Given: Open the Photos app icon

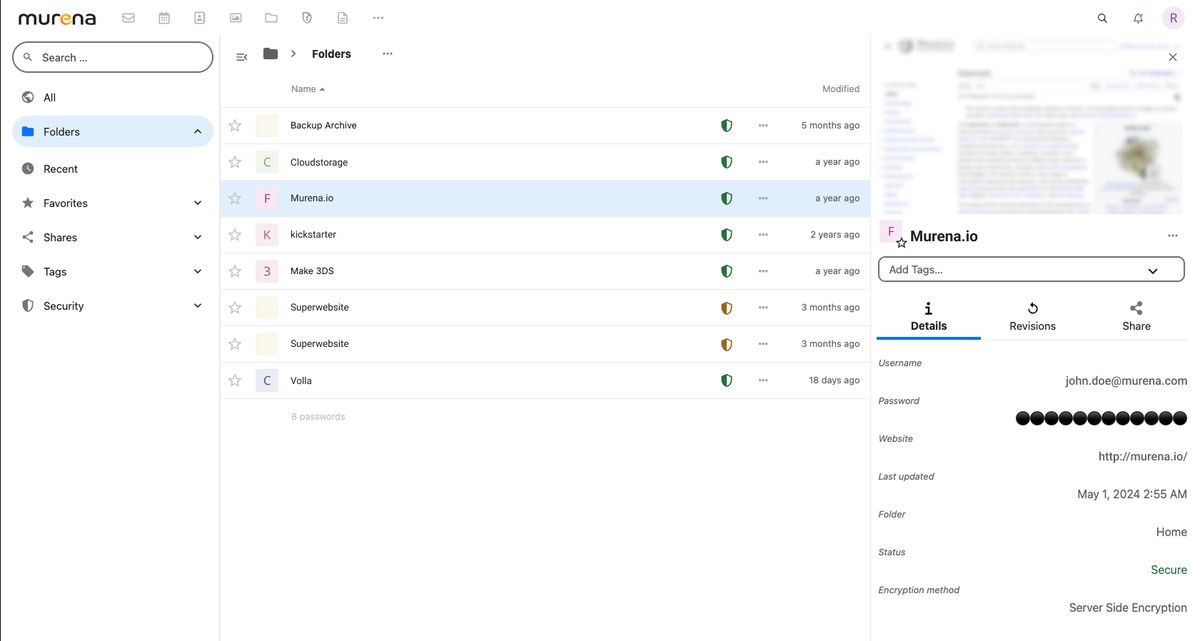Looking at the screenshot, I should coord(236,17).
